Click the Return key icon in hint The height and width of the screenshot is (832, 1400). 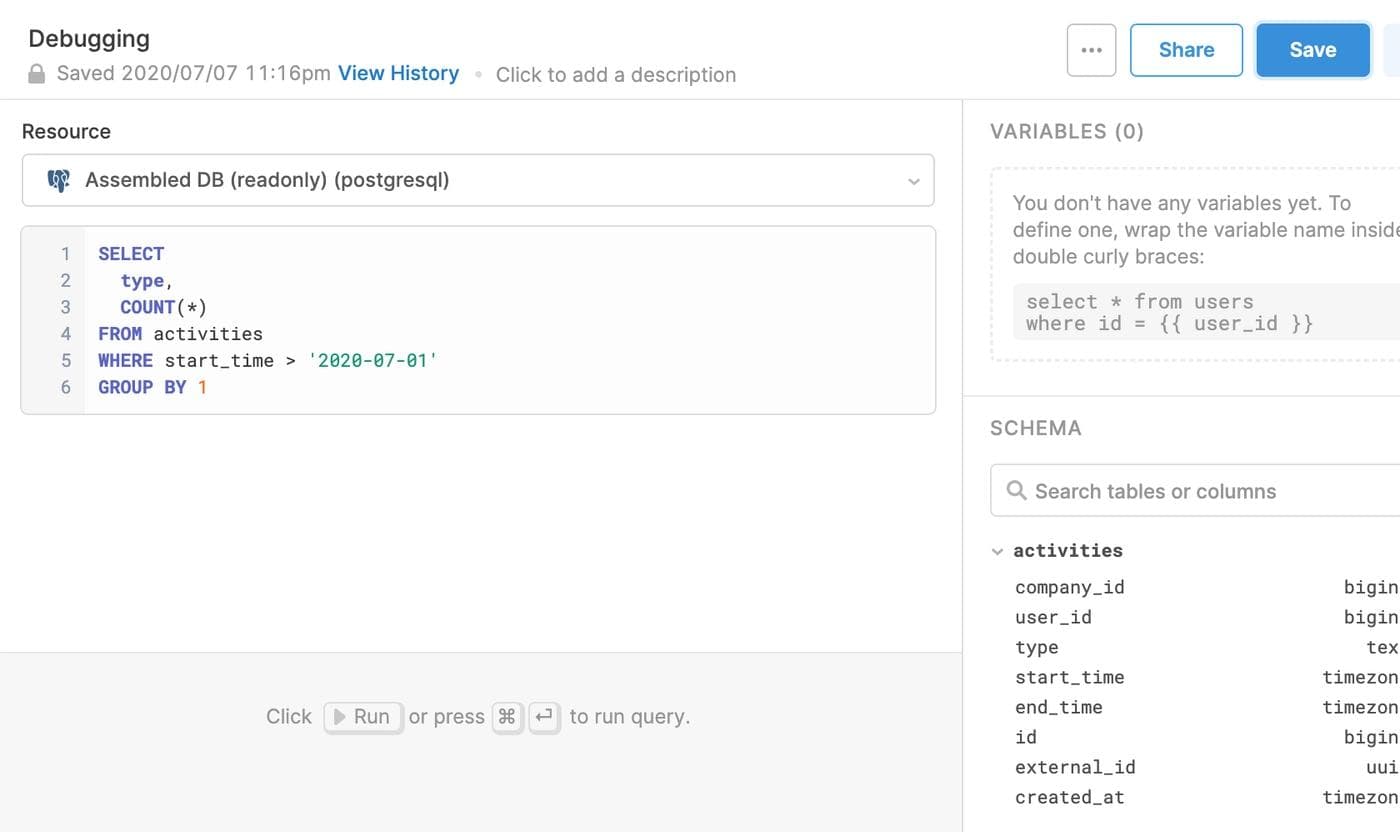click(x=544, y=717)
